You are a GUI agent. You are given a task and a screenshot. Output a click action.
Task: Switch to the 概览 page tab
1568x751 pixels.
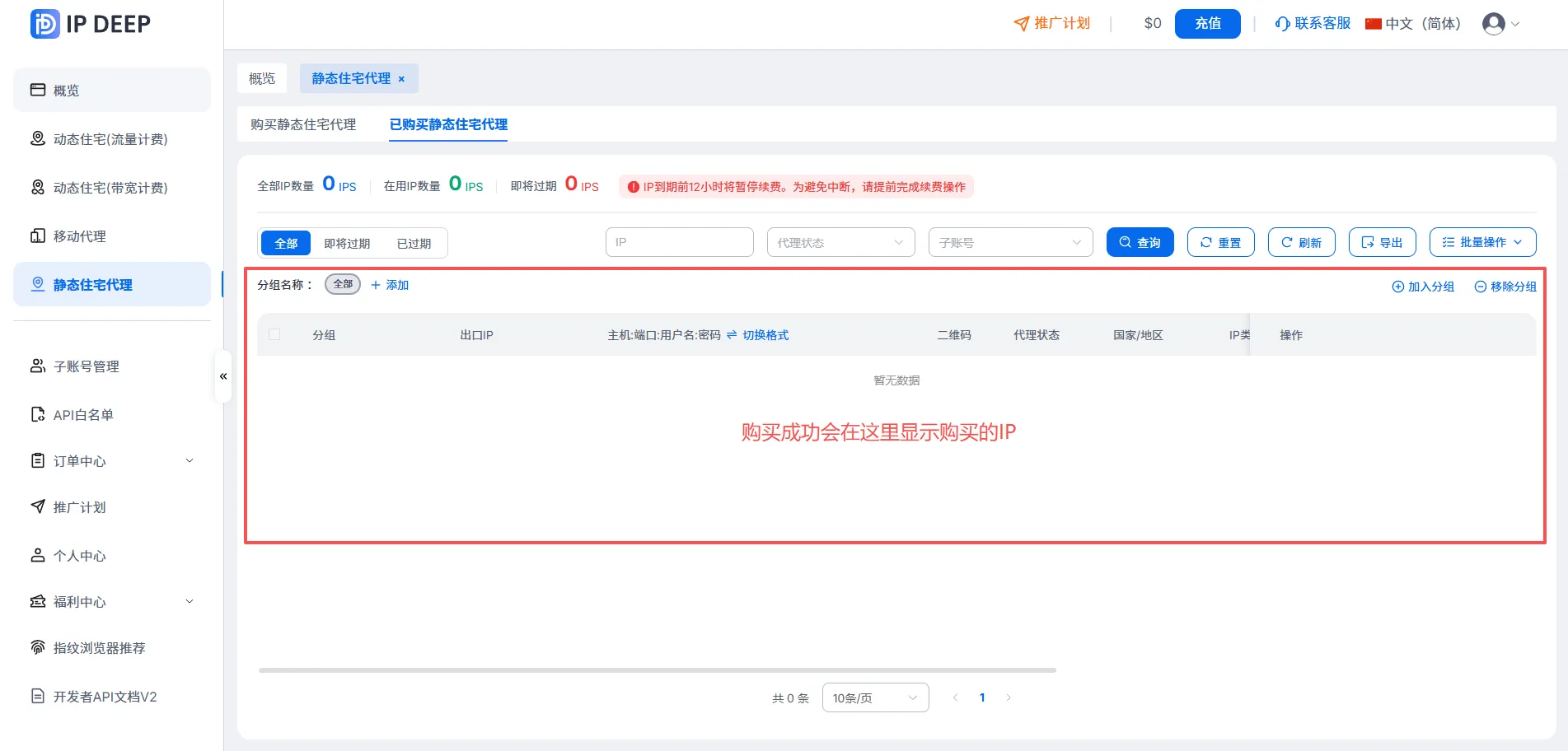click(x=262, y=78)
